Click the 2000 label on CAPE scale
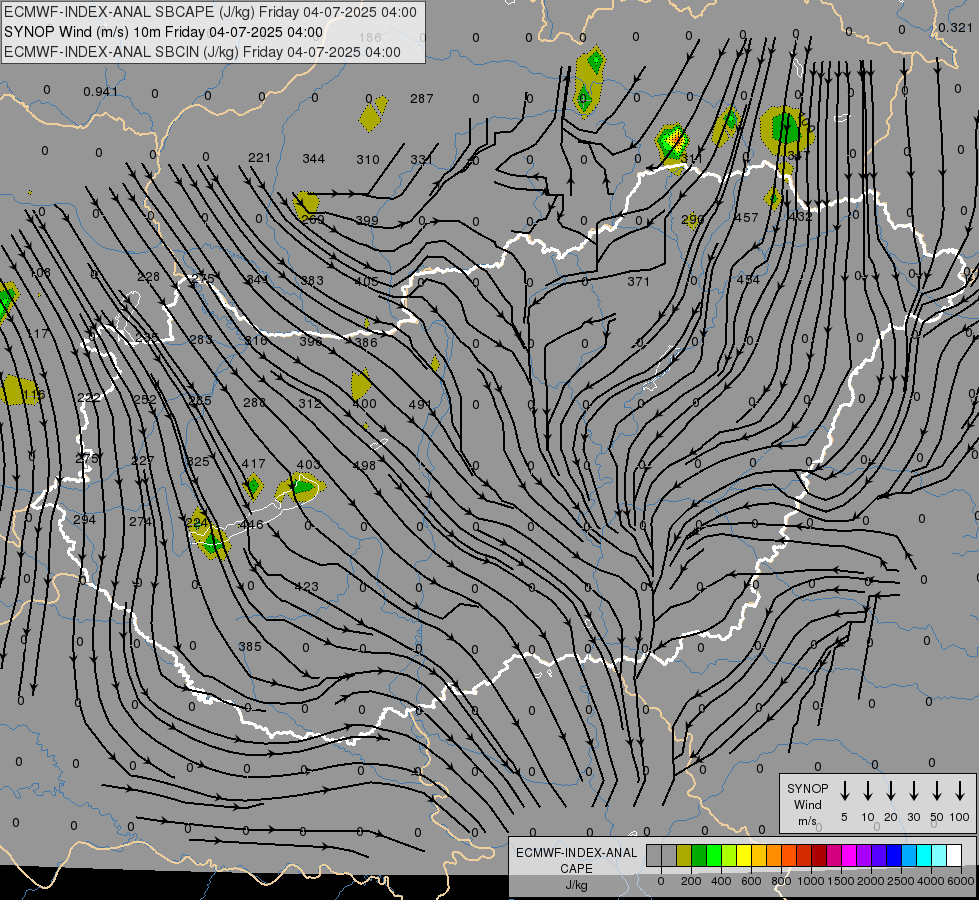Screen dimensions: 979x900 coord(870,881)
